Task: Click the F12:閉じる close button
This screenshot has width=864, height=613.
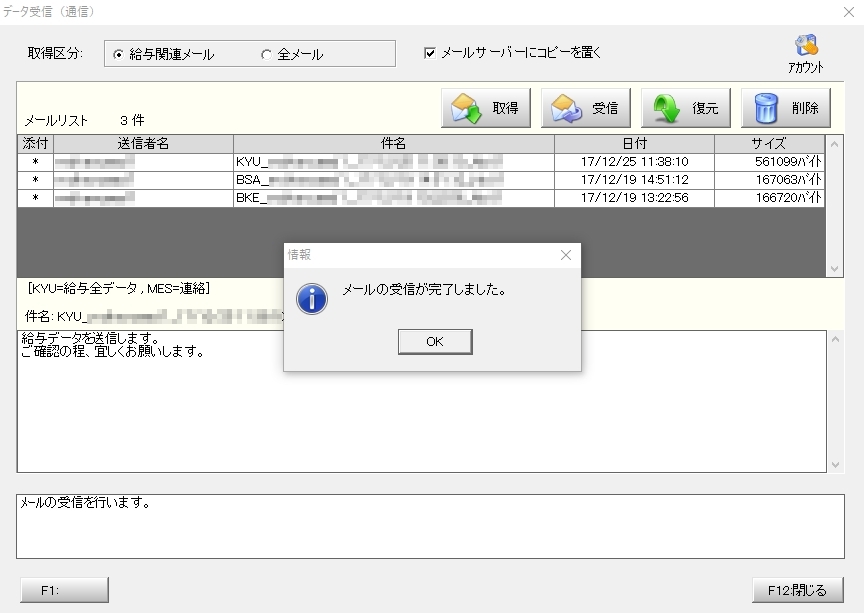Action: tap(797, 590)
